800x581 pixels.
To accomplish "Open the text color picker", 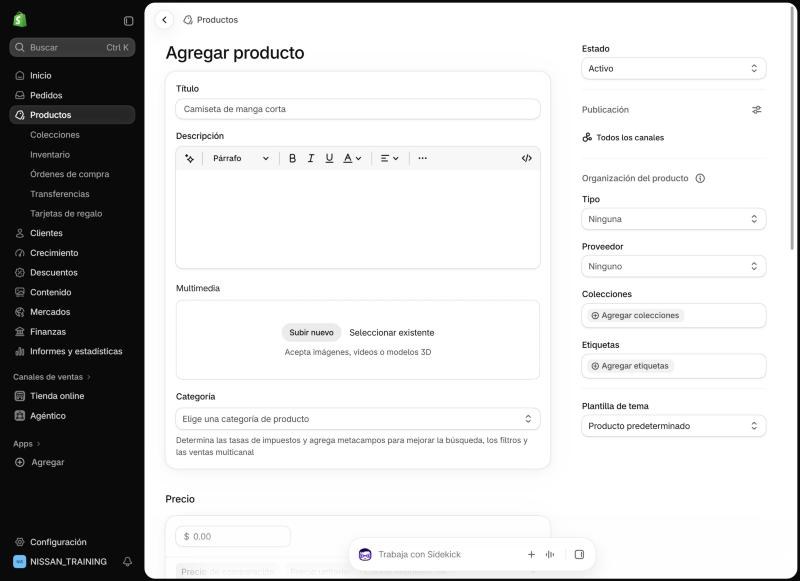I will tap(352, 158).
